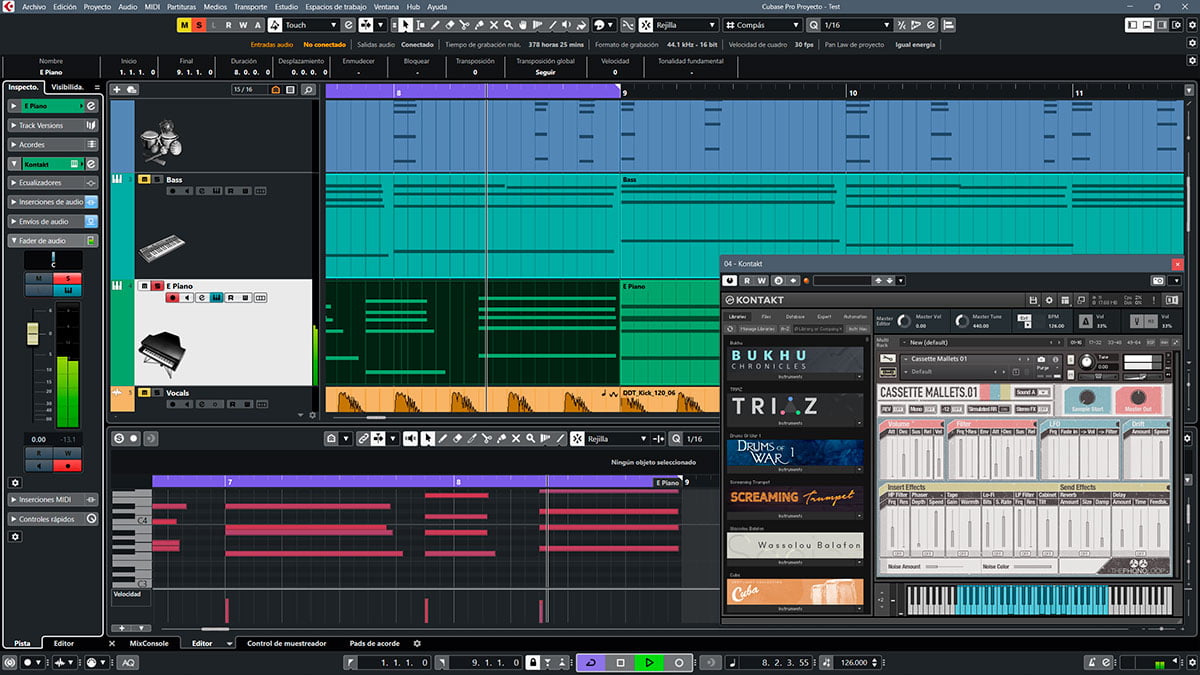
Task: Select the Mute X tool in main toolbar
Action: pyautogui.click(x=494, y=25)
